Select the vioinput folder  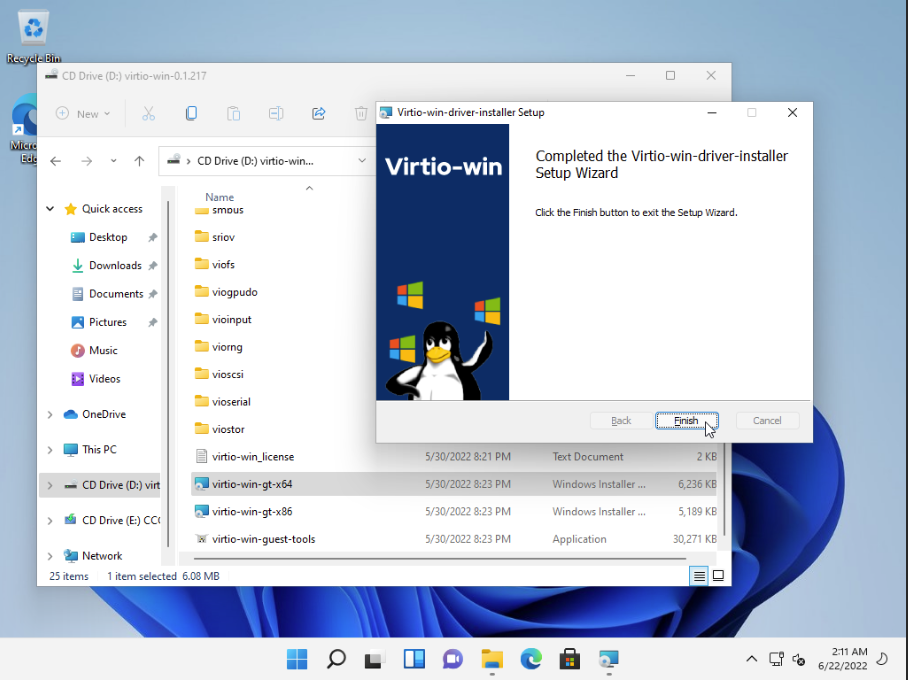pos(232,319)
